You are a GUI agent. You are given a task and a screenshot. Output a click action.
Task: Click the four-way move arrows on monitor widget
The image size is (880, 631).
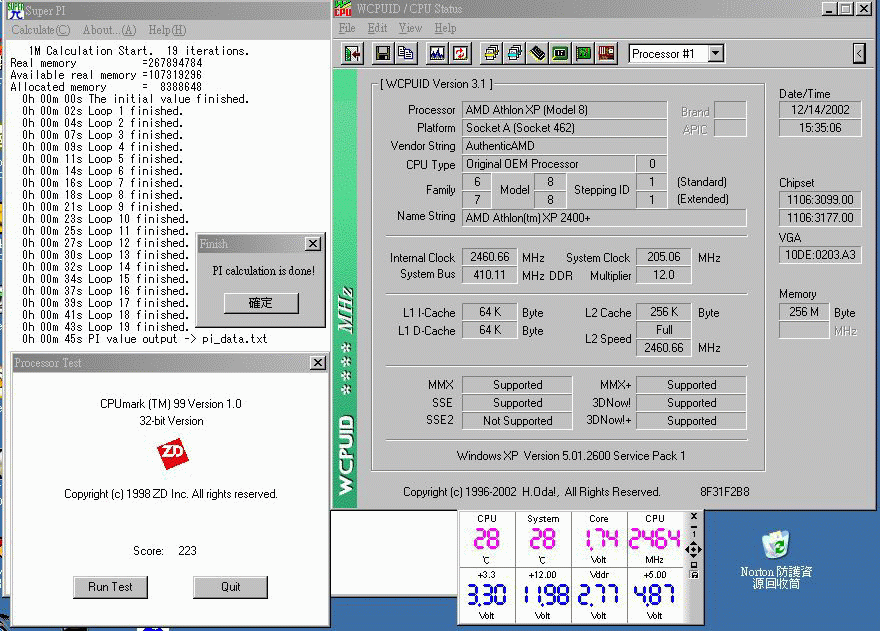(x=694, y=550)
